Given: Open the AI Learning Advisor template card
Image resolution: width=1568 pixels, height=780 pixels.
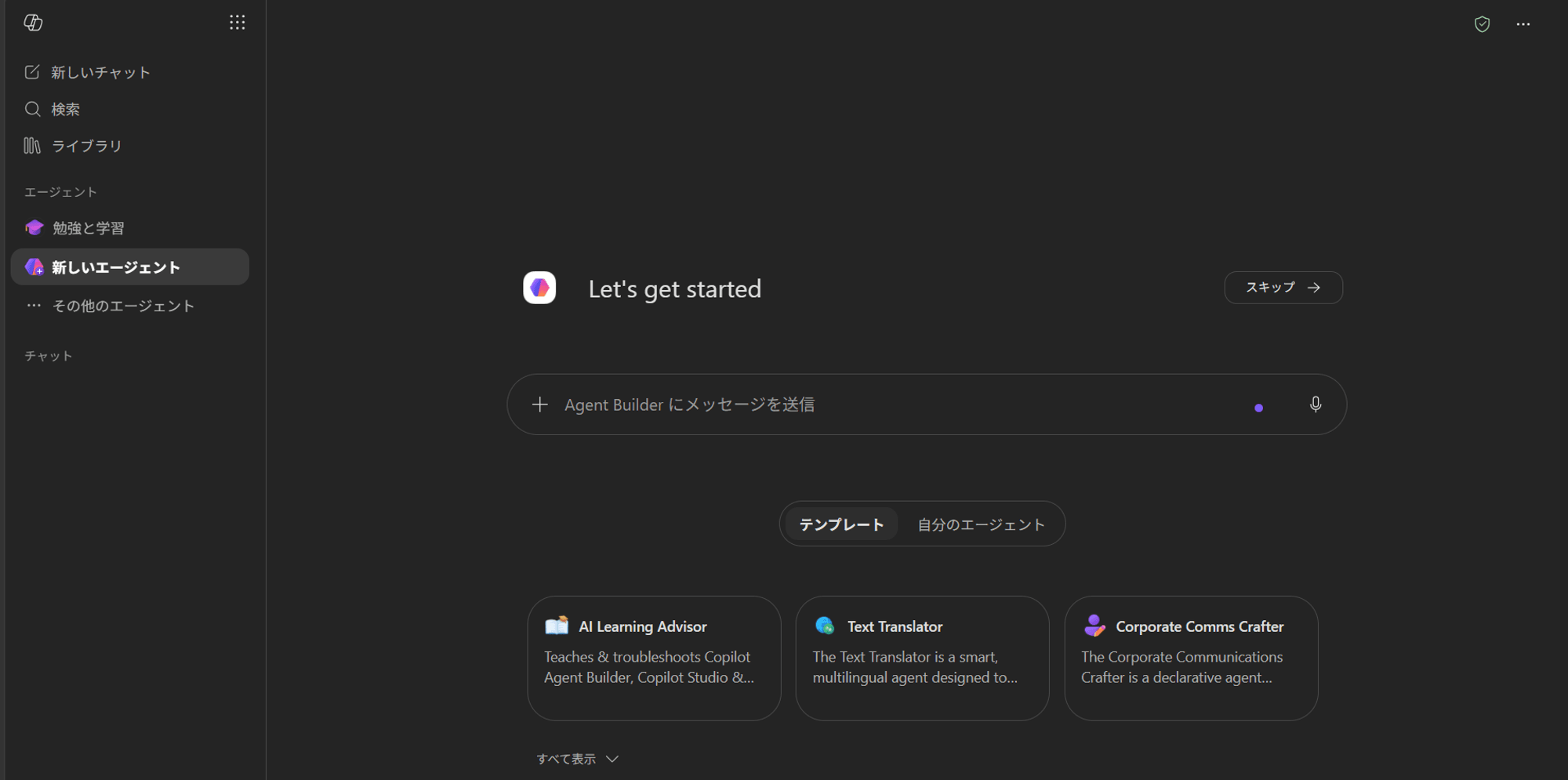Looking at the screenshot, I should click(654, 658).
